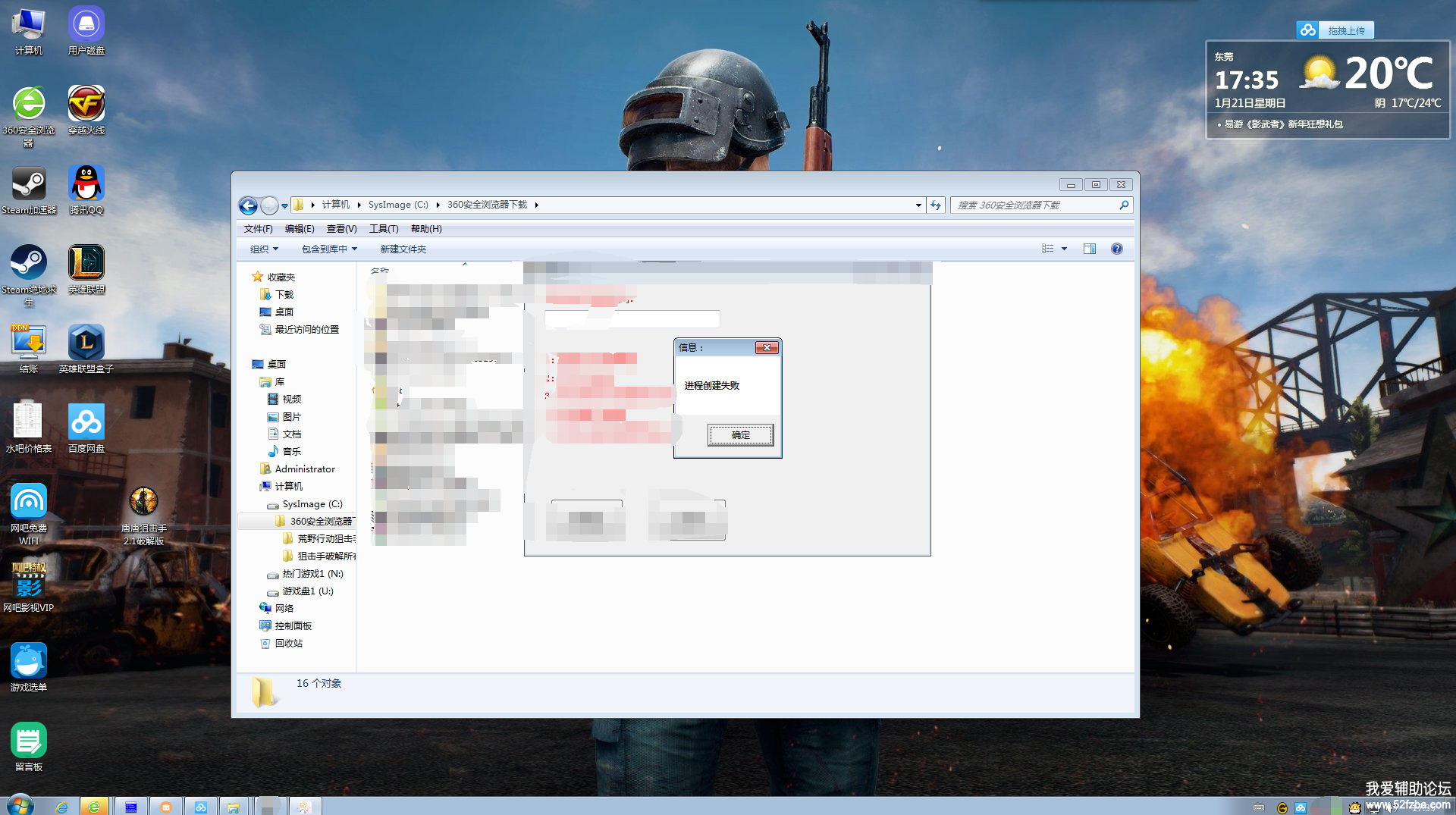Click the 易游《影武者》新年狂想礼包 news link
The height and width of the screenshot is (815, 1456).
(1283, 124)
